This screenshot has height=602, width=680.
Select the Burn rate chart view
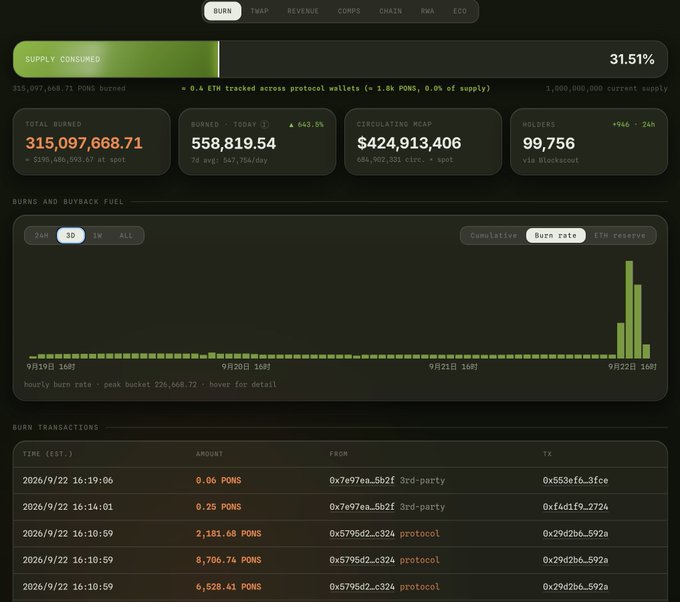[x=556, y=236]
